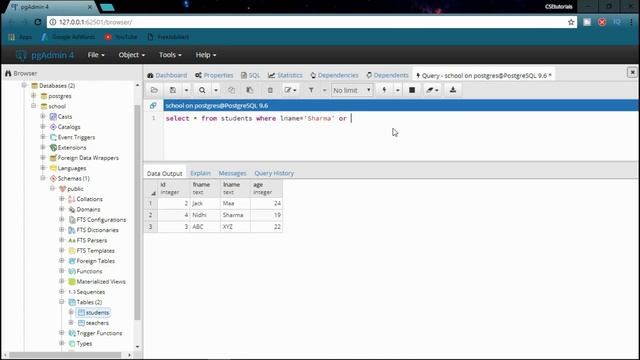Click the Copy icon in toolbar
The width and height of the screenshot is (640, 360).
231,90
